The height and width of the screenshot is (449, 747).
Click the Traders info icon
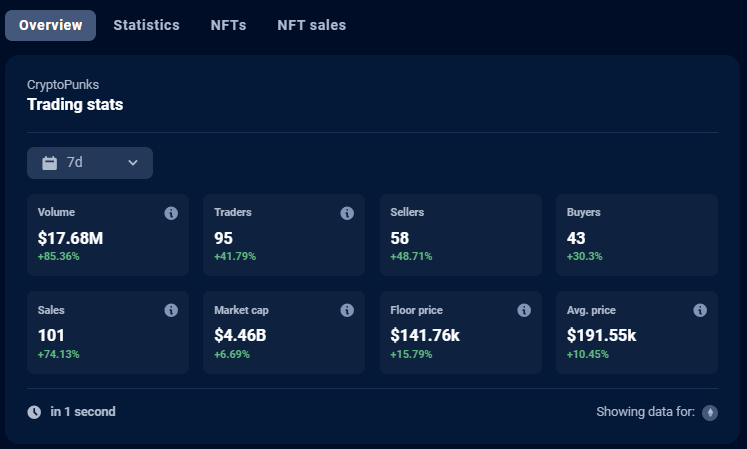[x=347, y=213]
